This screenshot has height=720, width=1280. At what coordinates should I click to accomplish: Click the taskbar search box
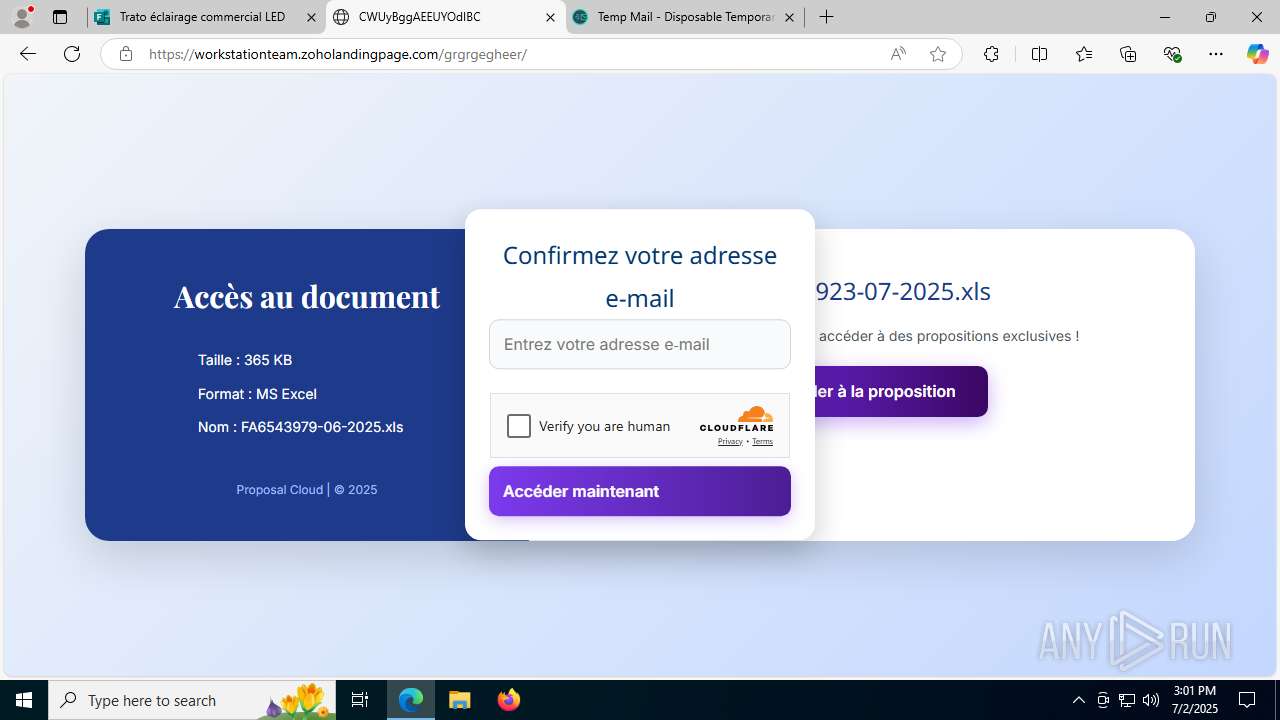(192, 700)
